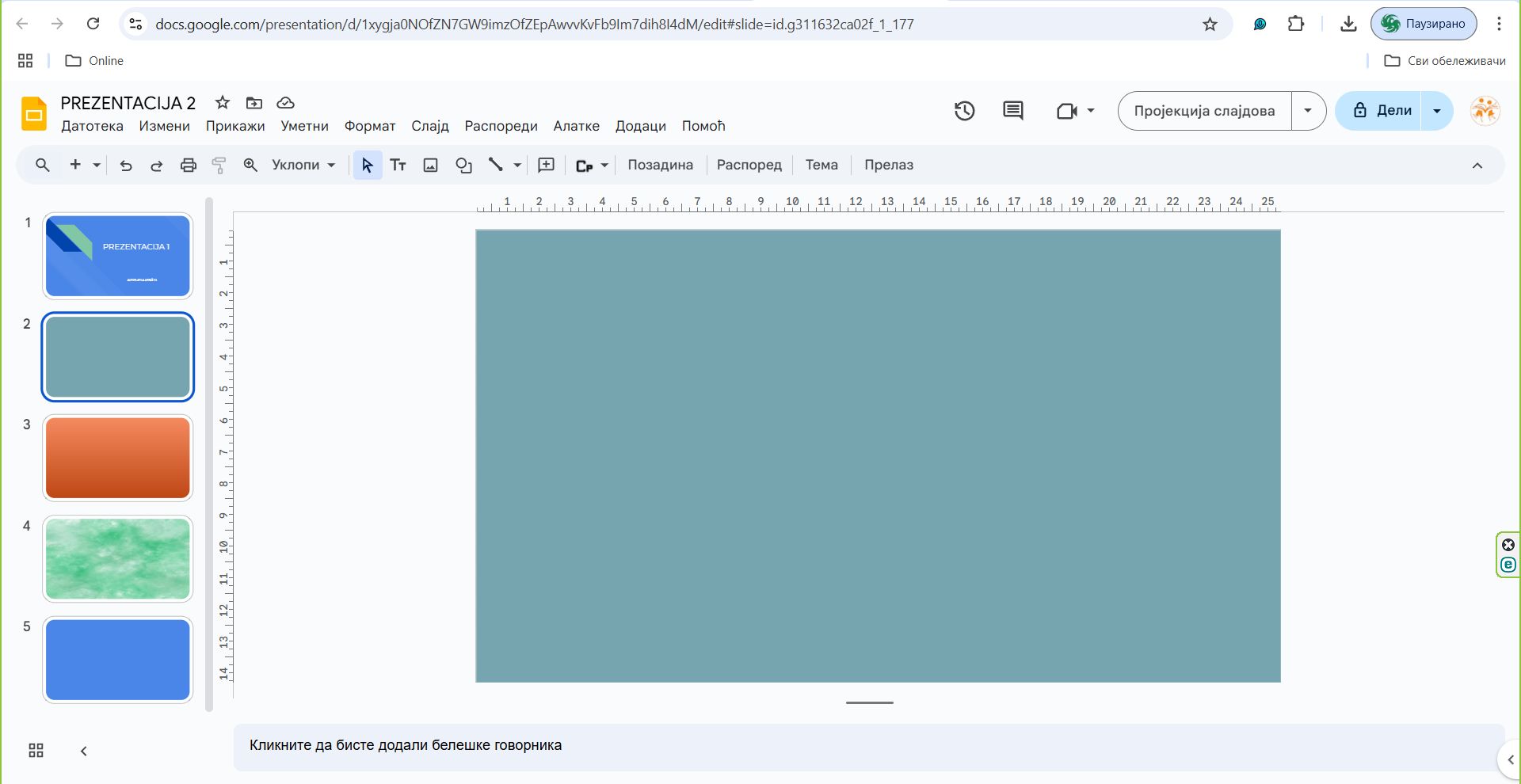The width and height of the screenshot is (1521, 784).
Task: Toggle grid view at bottom left
Action: tap(36, 751)
